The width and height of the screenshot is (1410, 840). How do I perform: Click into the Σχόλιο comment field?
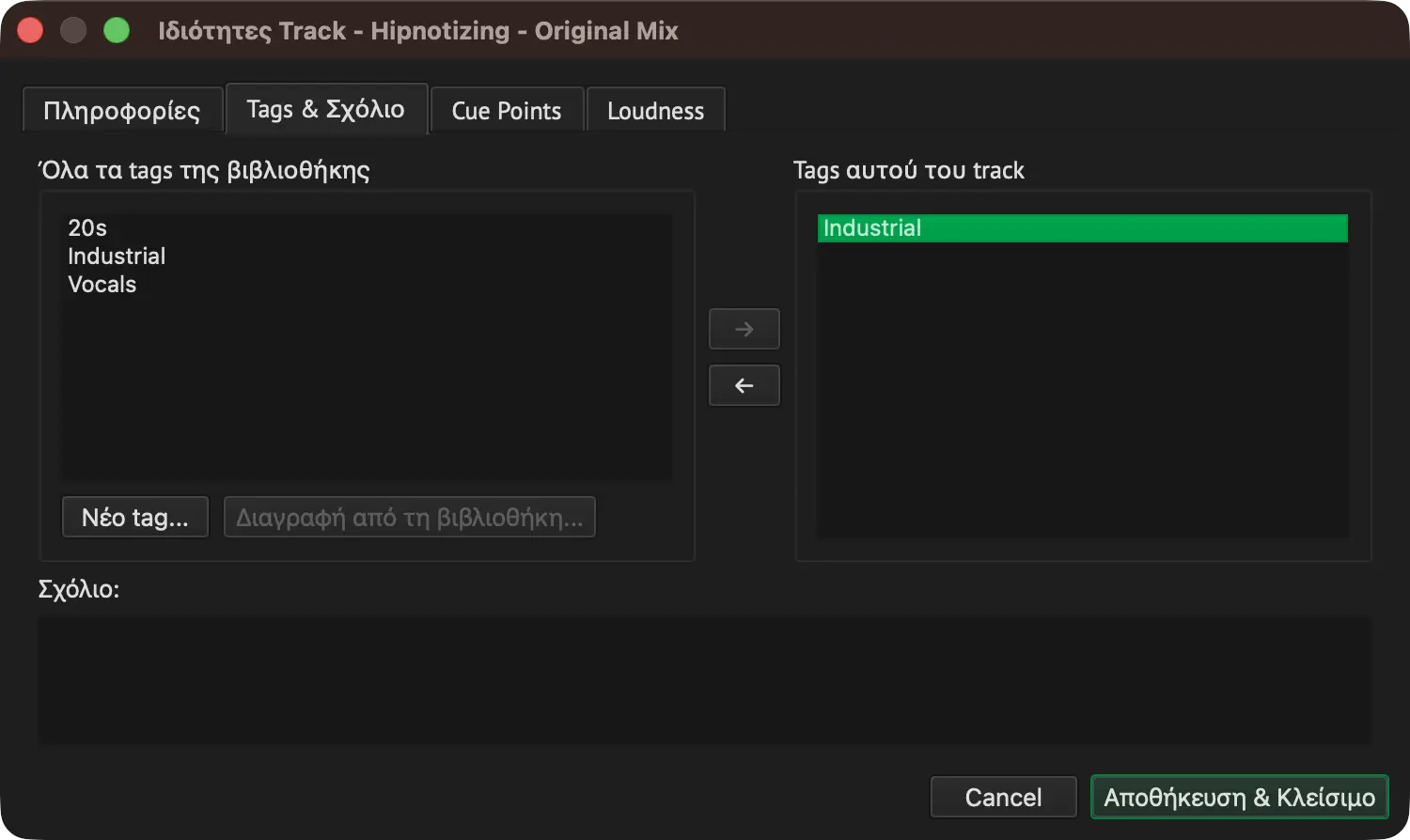[705, 680]
